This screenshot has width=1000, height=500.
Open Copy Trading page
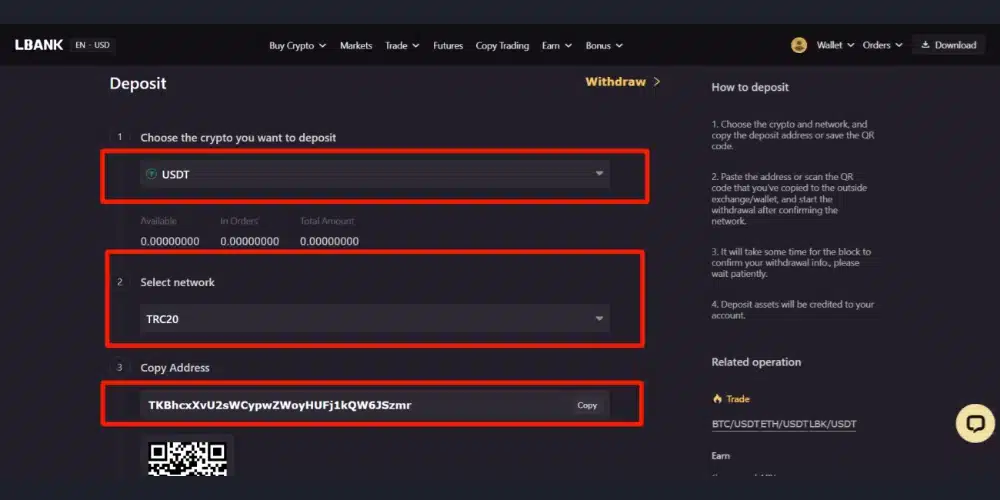pyautogui.click(x=502, y=45)
